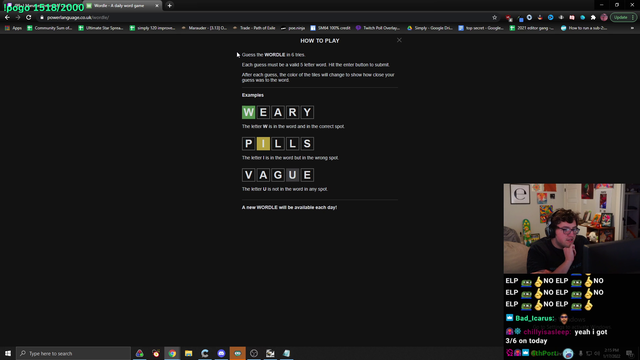Click the browser forward arrow
This screenshot has width=640, height=360.
18,18
